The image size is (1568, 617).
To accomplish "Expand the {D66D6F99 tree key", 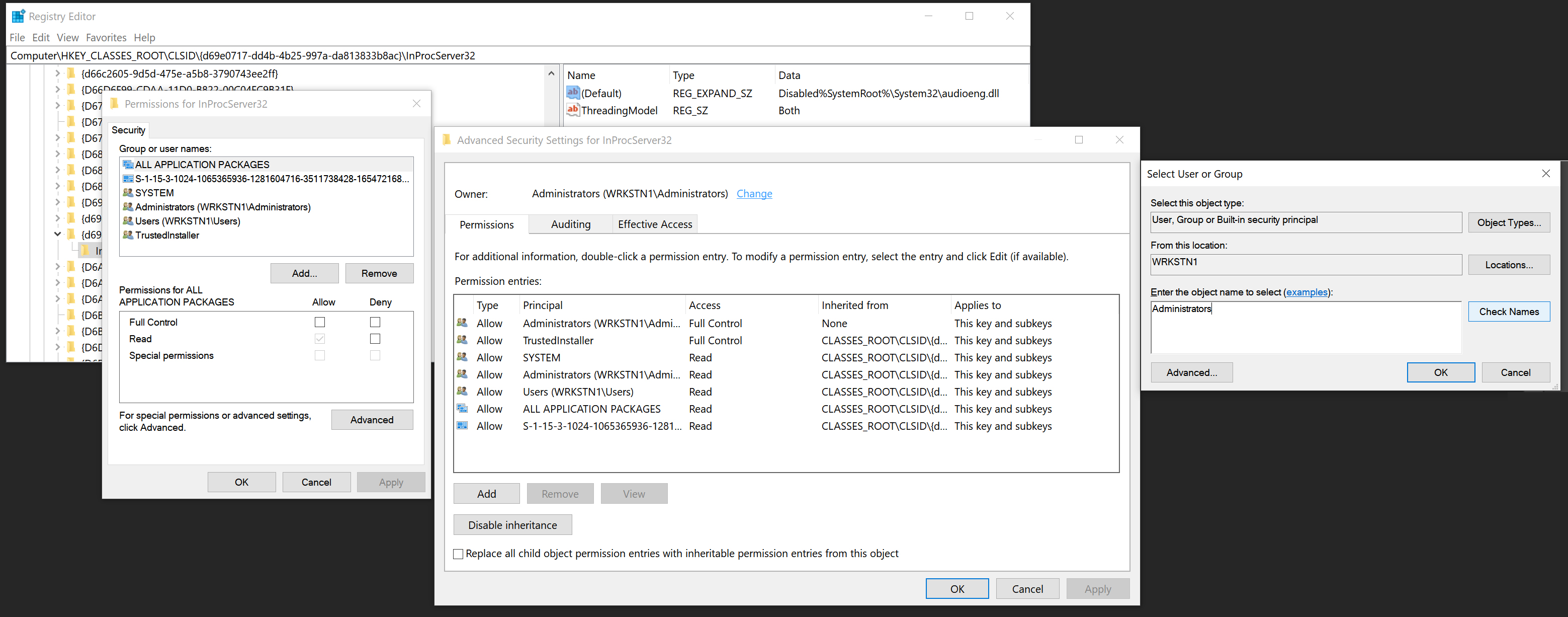I will click(57, 90).
